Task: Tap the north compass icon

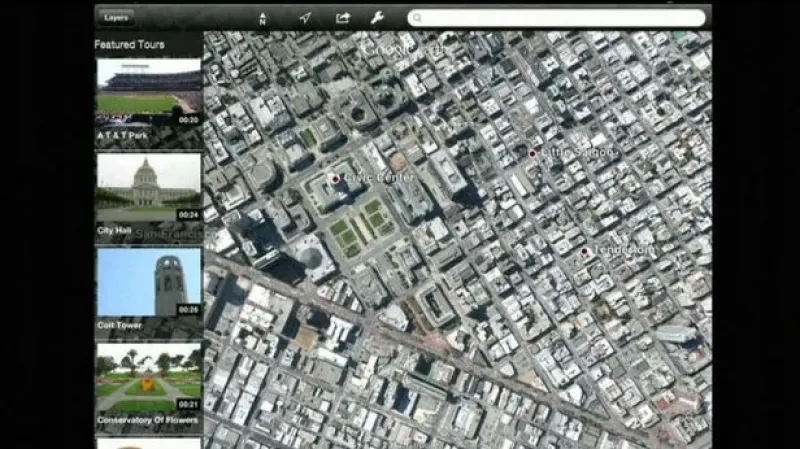Action: [x=263, y=17]
